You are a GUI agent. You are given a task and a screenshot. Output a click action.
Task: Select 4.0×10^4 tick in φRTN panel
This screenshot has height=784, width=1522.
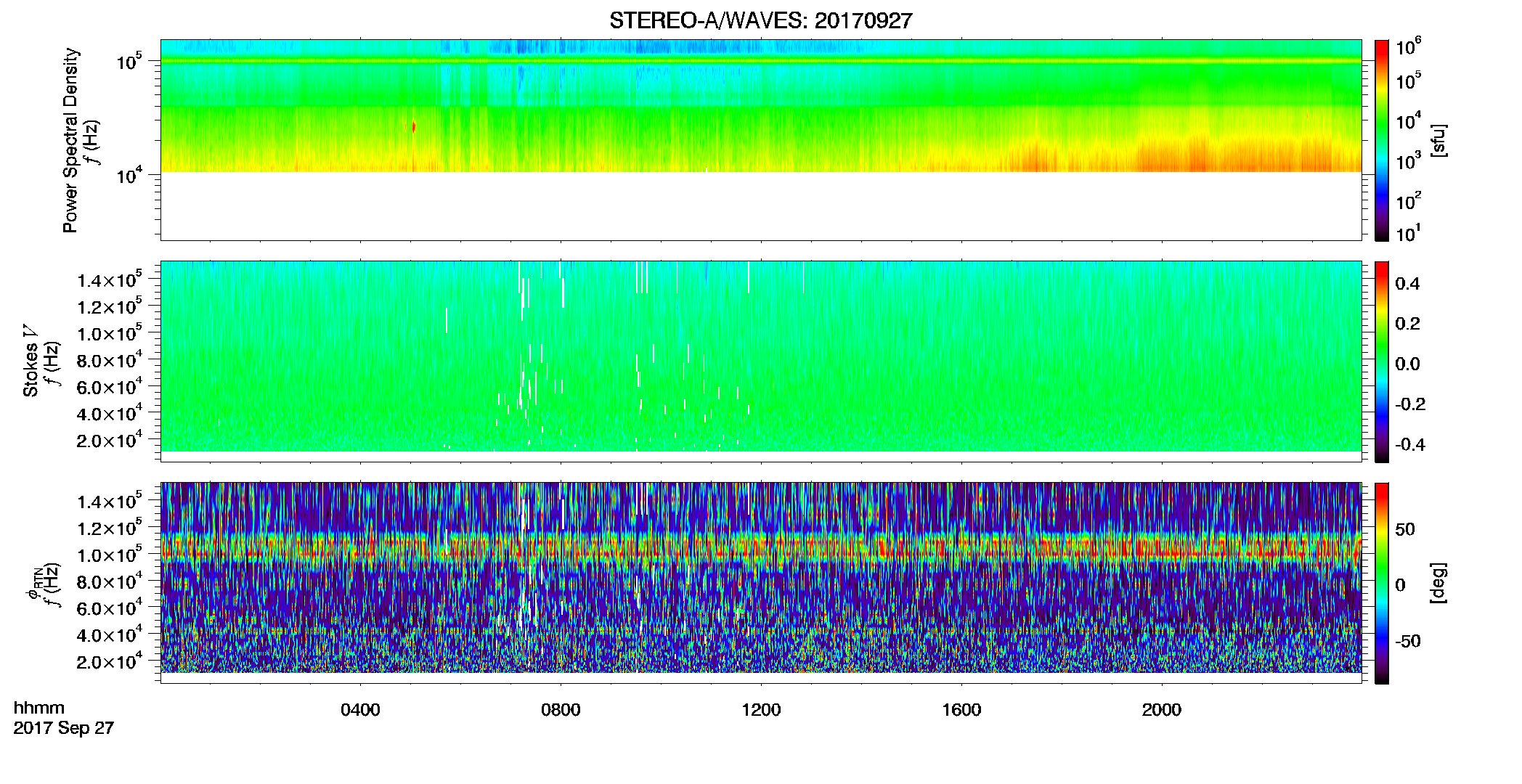[x=110, y=634]
